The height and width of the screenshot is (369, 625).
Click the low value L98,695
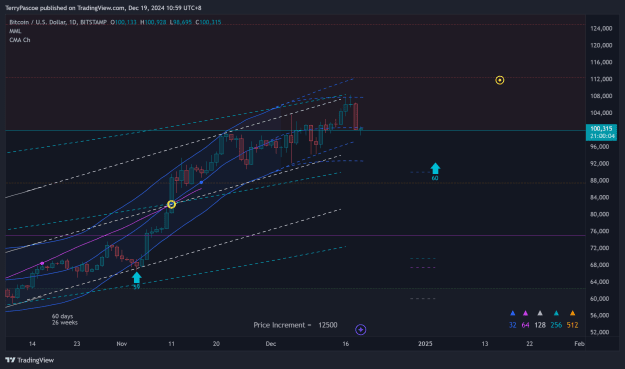pos(181,22)
